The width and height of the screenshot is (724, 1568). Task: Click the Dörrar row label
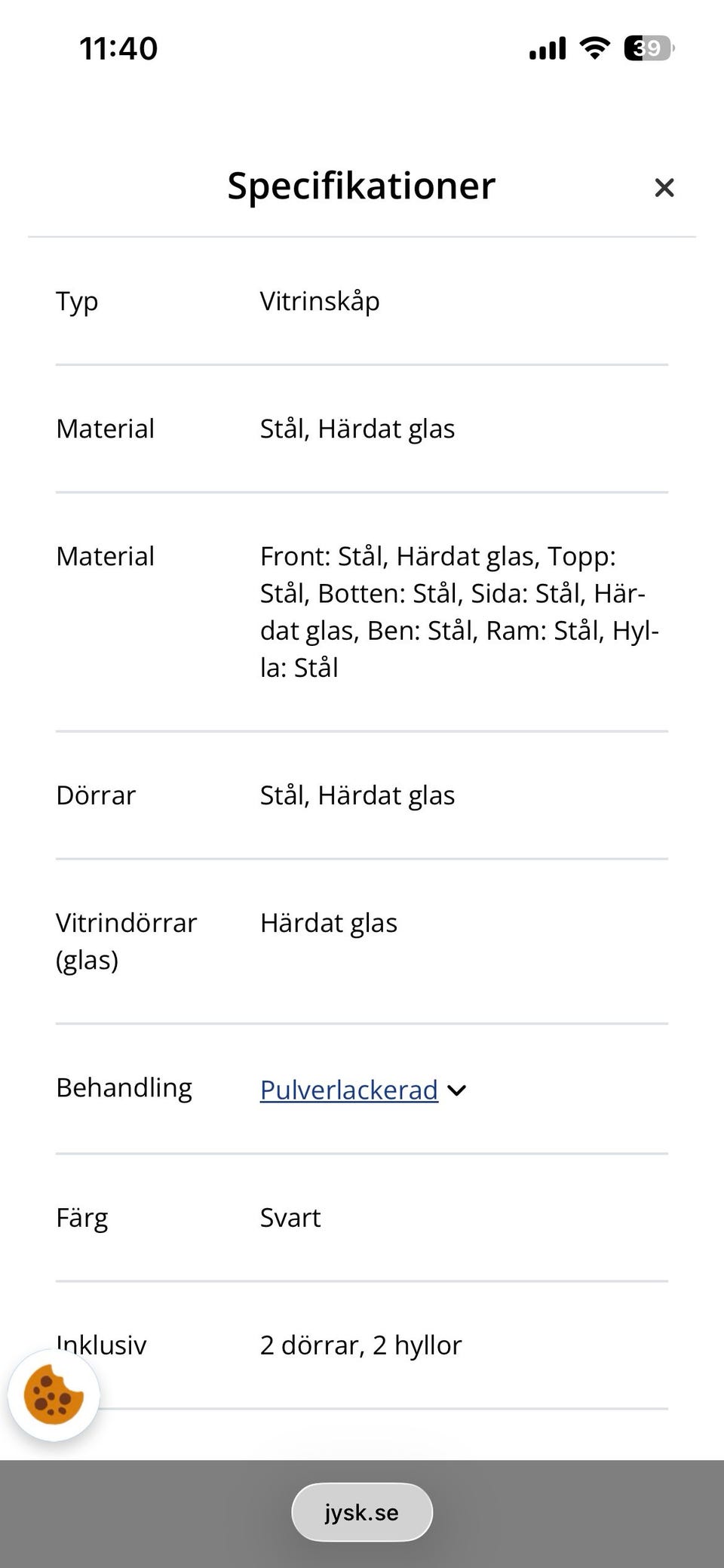(96, 795)
